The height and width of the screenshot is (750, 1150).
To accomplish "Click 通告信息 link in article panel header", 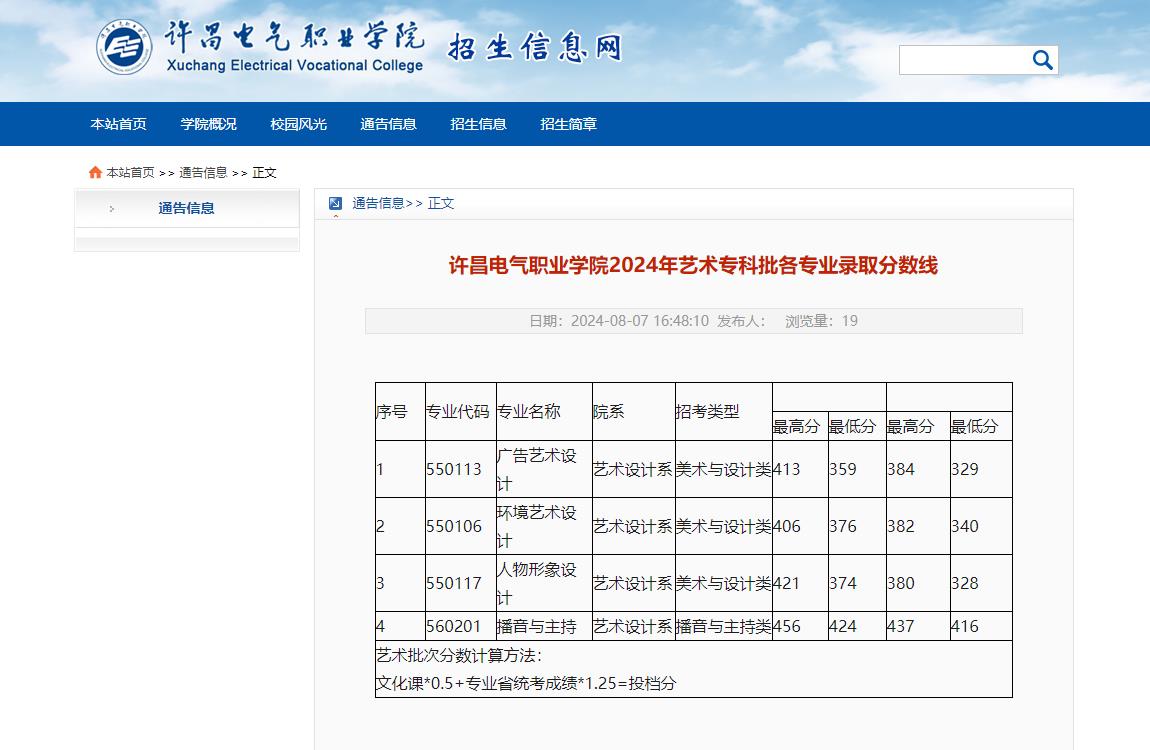I will (x=378, y=203).
